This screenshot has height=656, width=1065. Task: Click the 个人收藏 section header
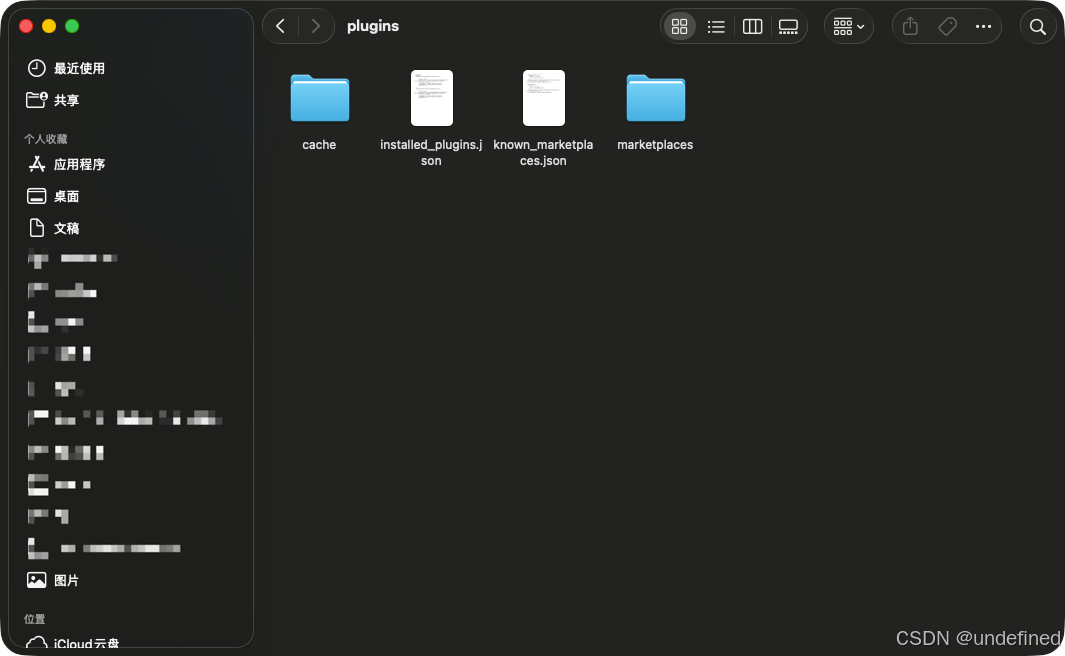coord(46,139)
